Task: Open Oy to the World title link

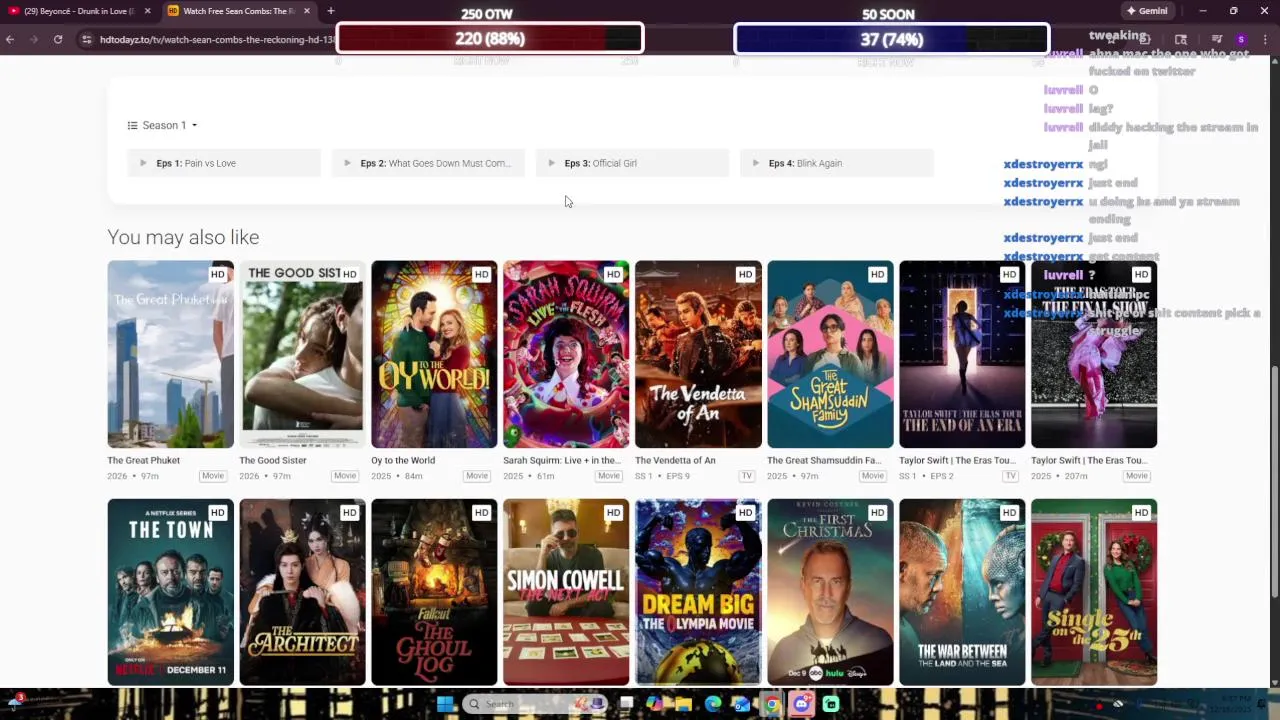Action: coord(403,461)
